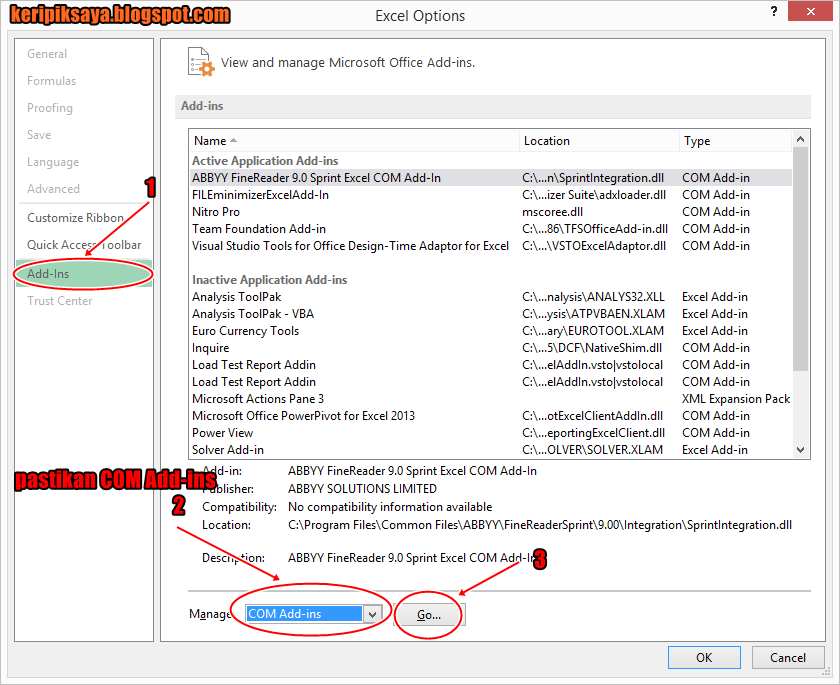The image size is (840, 685).
Task: Click location mscoree.dll cell
Action: tap(552, 212)
